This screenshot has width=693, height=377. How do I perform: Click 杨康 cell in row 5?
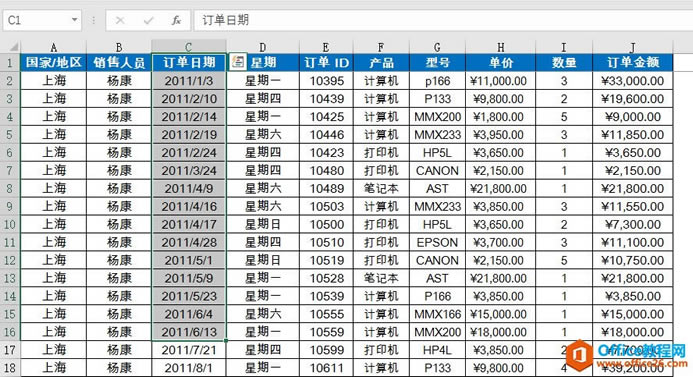(119, 134)
